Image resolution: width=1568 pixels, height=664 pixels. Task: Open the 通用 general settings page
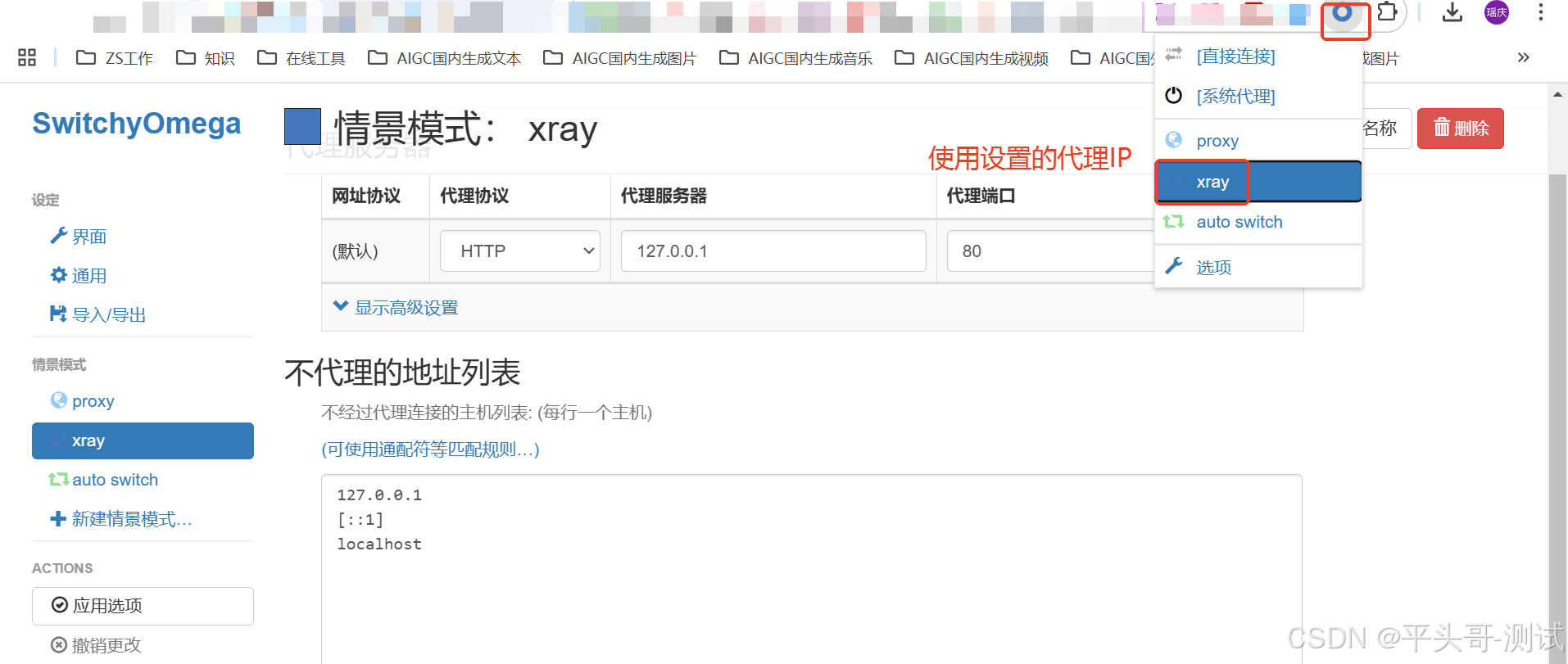click(79, 276)
